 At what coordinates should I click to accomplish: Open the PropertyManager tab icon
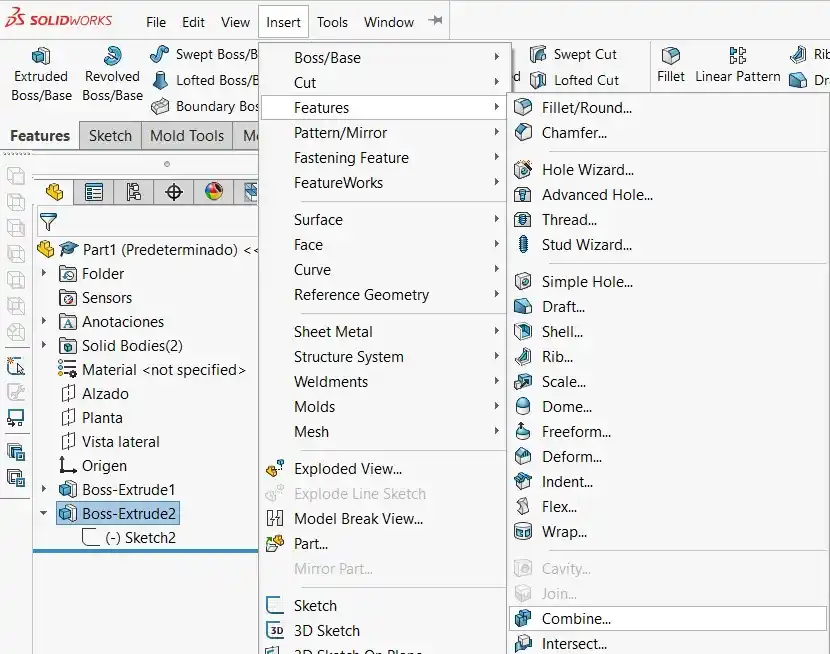[x=94, y=192]
